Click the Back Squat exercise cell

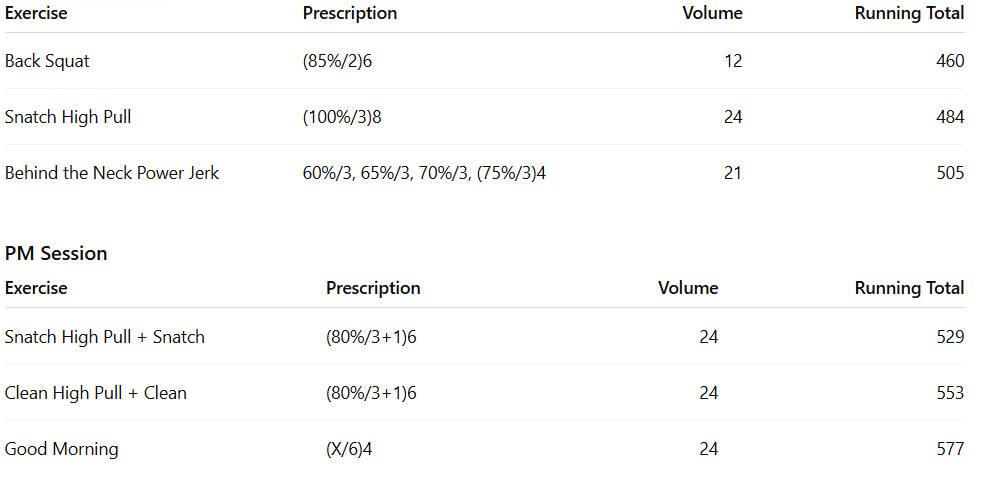click(x=47, y=61)
